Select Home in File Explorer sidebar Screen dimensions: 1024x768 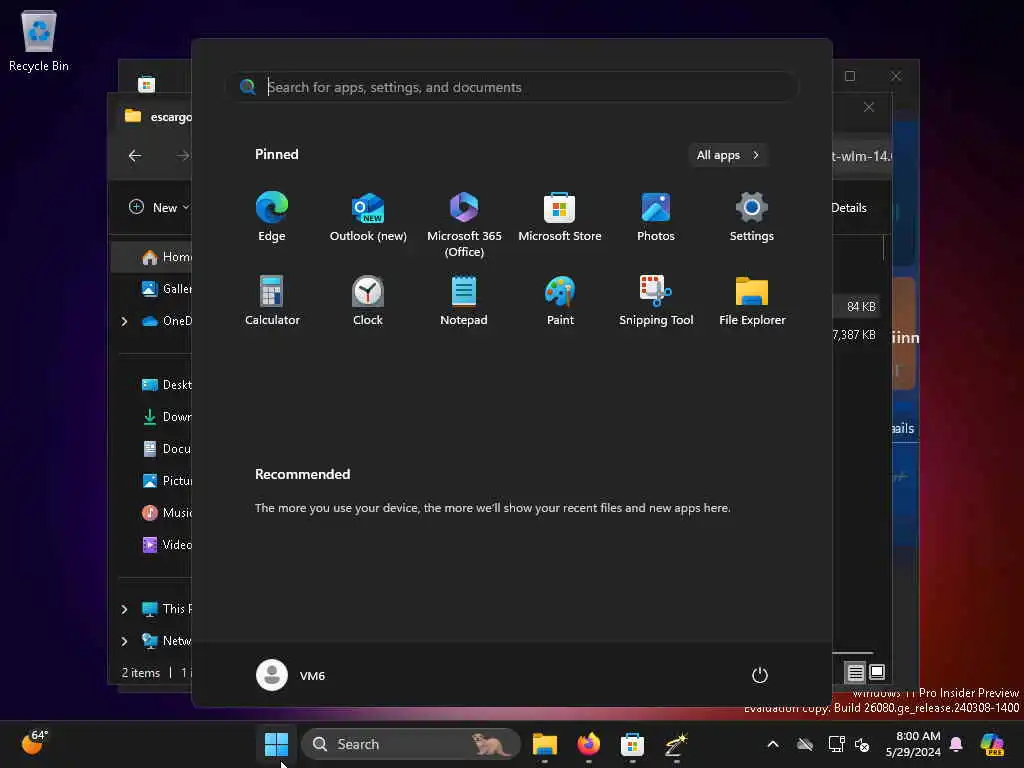point(152,257)
